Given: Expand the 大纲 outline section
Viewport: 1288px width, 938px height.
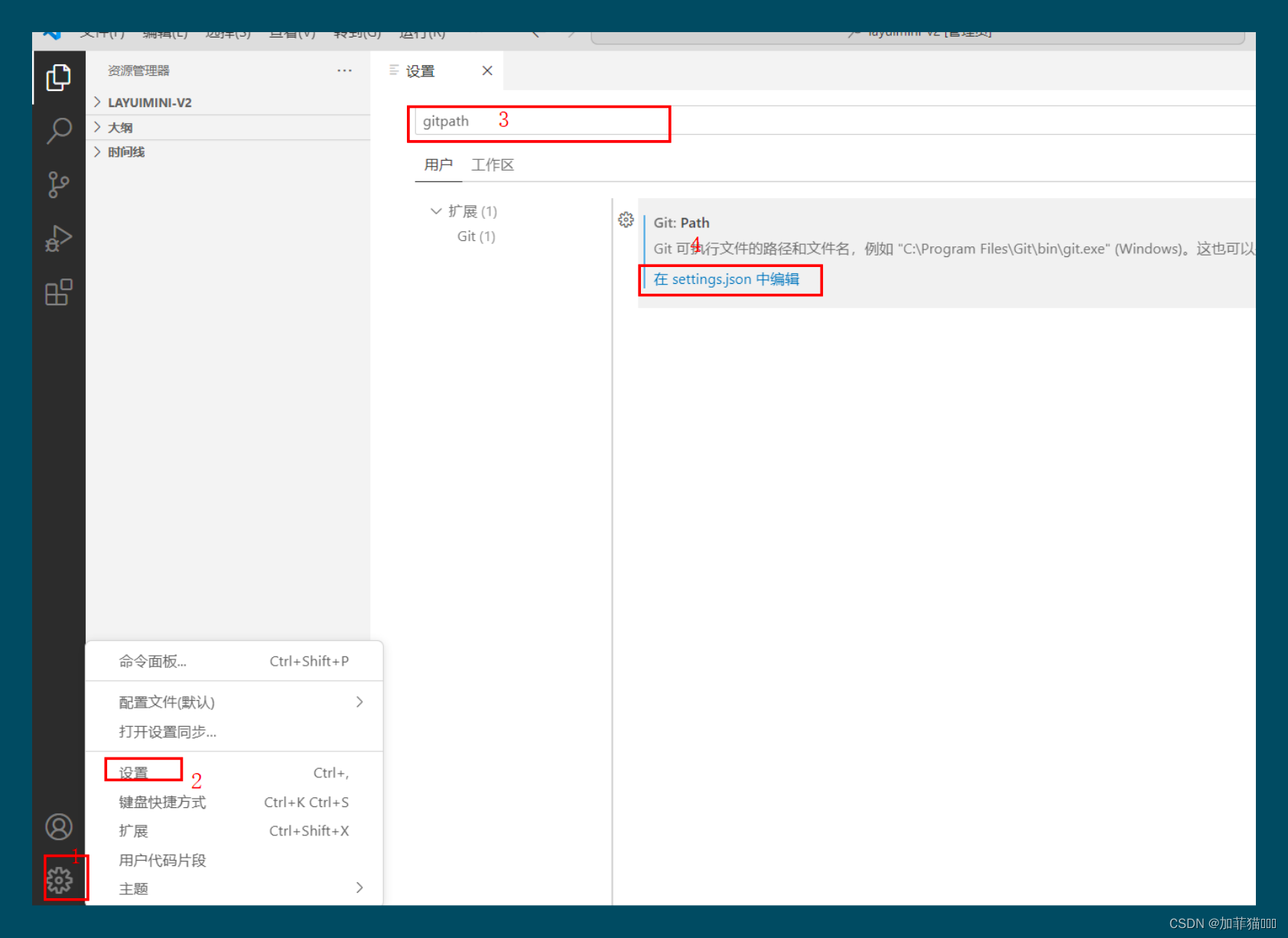Looking at the screenshot, I should (x=229, y=127).
